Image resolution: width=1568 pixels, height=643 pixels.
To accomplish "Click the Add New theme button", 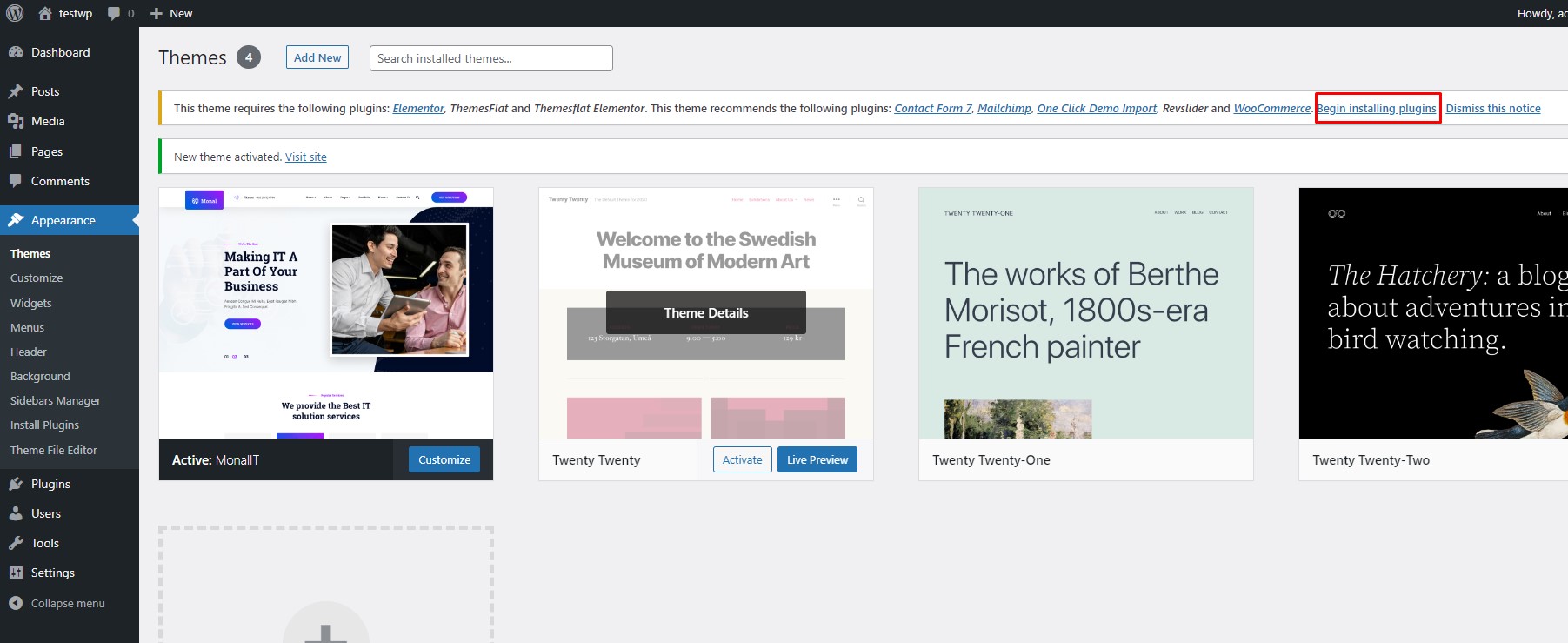I will click(x=317, y=57).
